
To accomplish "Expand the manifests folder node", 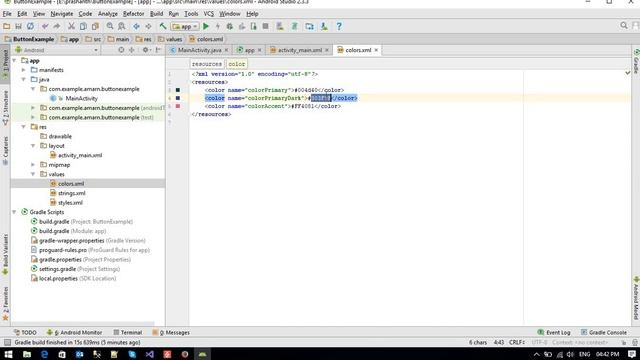I will (24, 70).
